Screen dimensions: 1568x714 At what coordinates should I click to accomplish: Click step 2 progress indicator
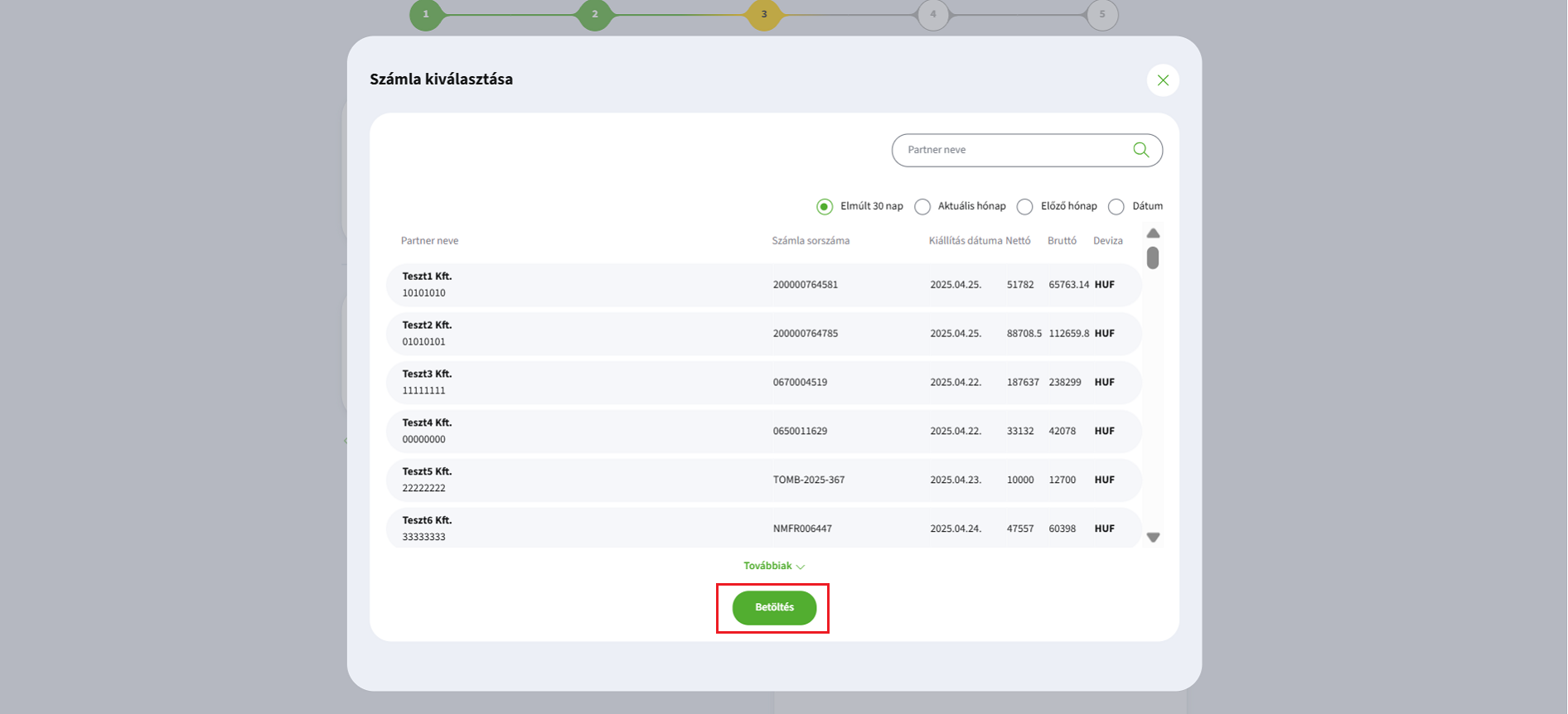pyautogui.click(x=595, y=14)
